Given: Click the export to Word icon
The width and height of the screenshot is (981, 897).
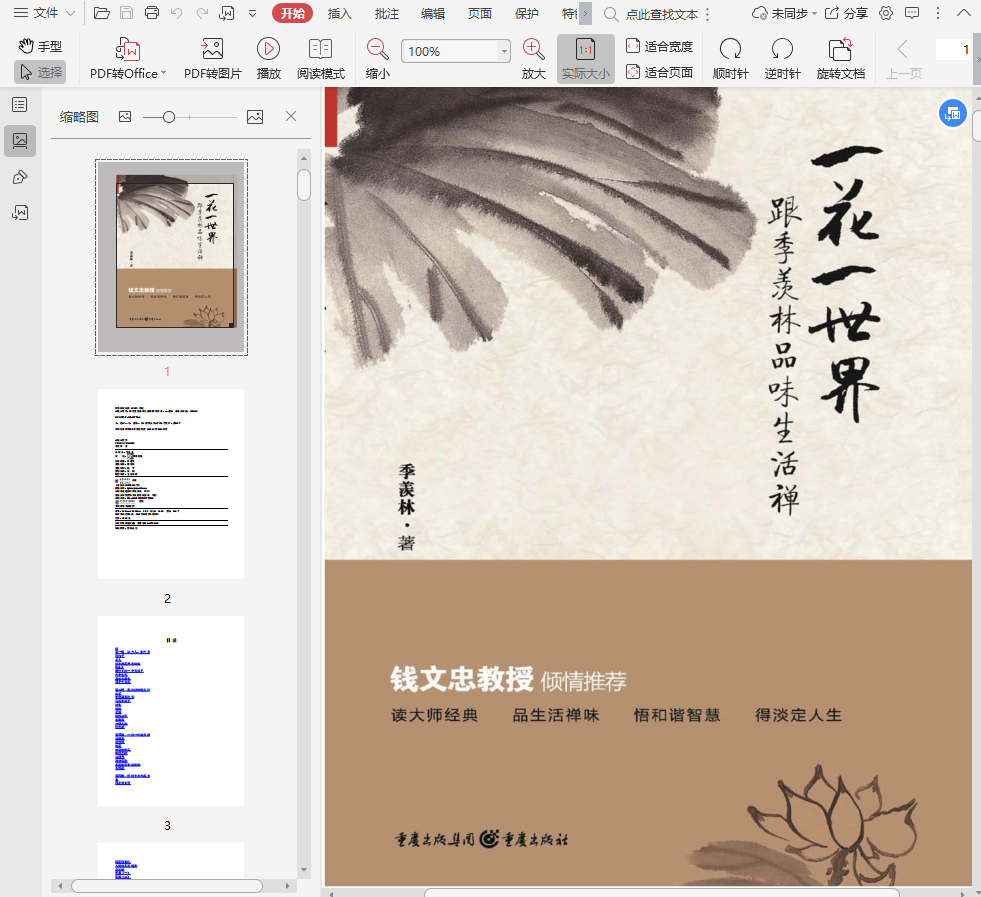Looking at the screenshot, I should tap(226, 13).
